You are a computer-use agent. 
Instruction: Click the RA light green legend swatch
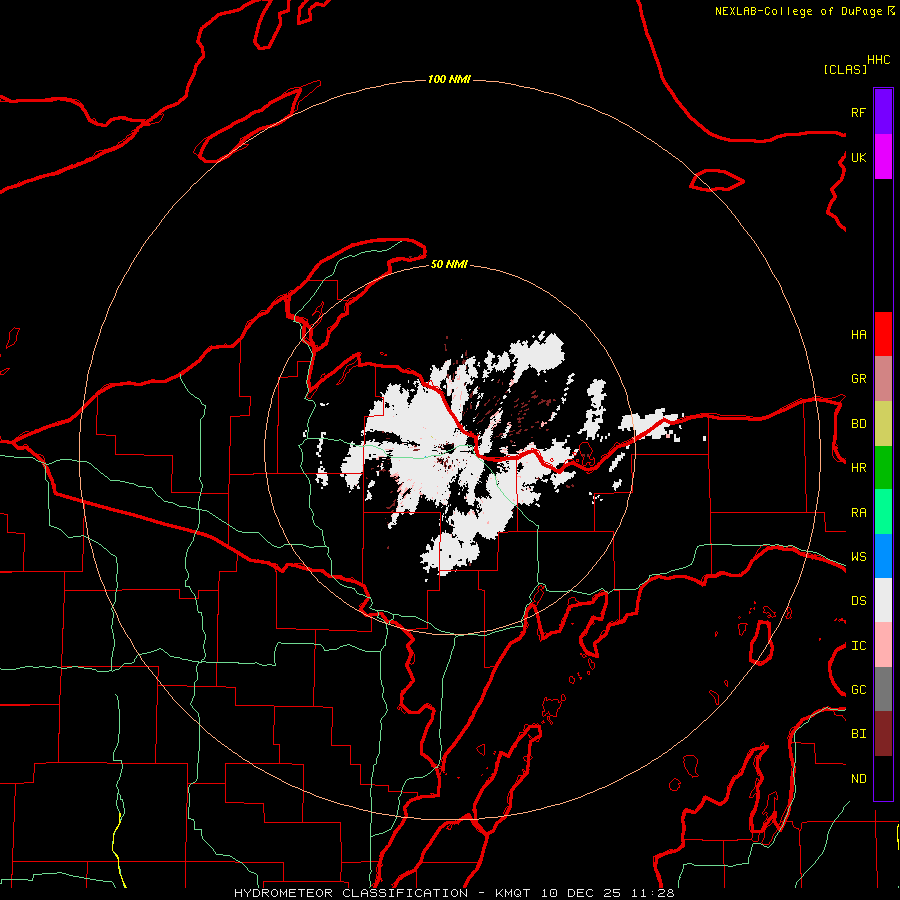click(883, 512)
